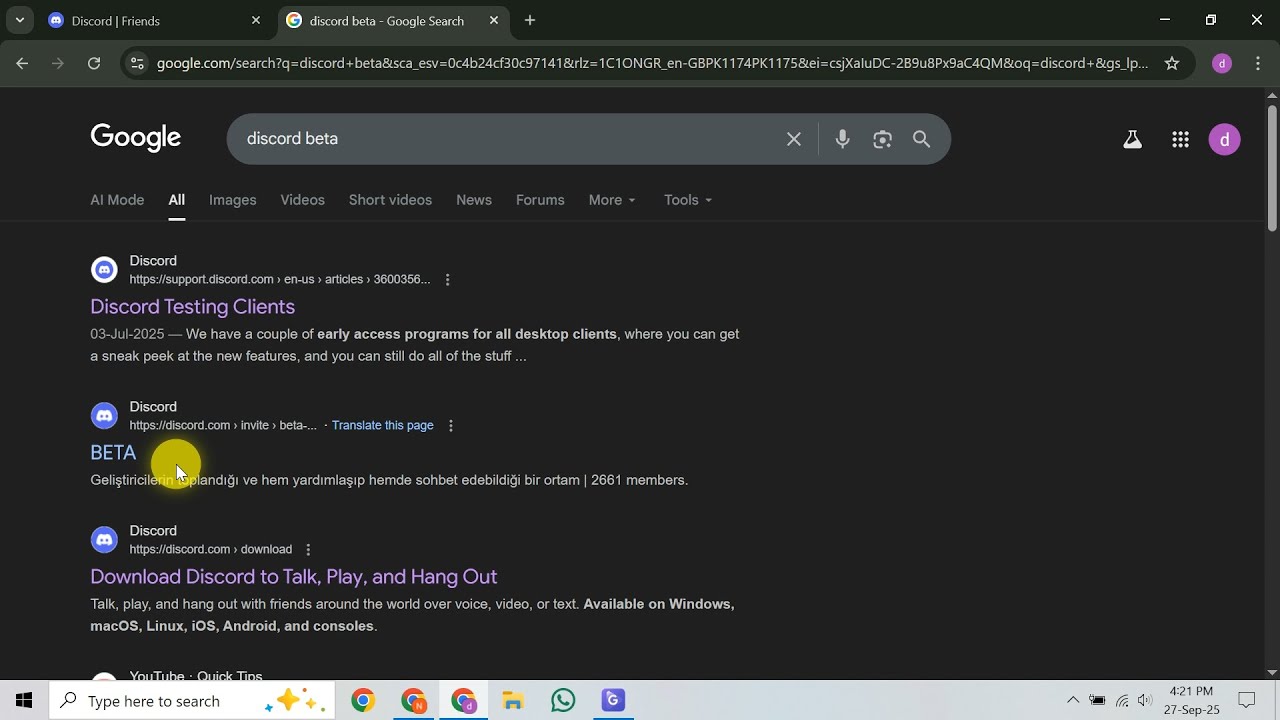Click the Chrome address bar URL
This screenshot has width=1280, height=720.
pos(652,63)
